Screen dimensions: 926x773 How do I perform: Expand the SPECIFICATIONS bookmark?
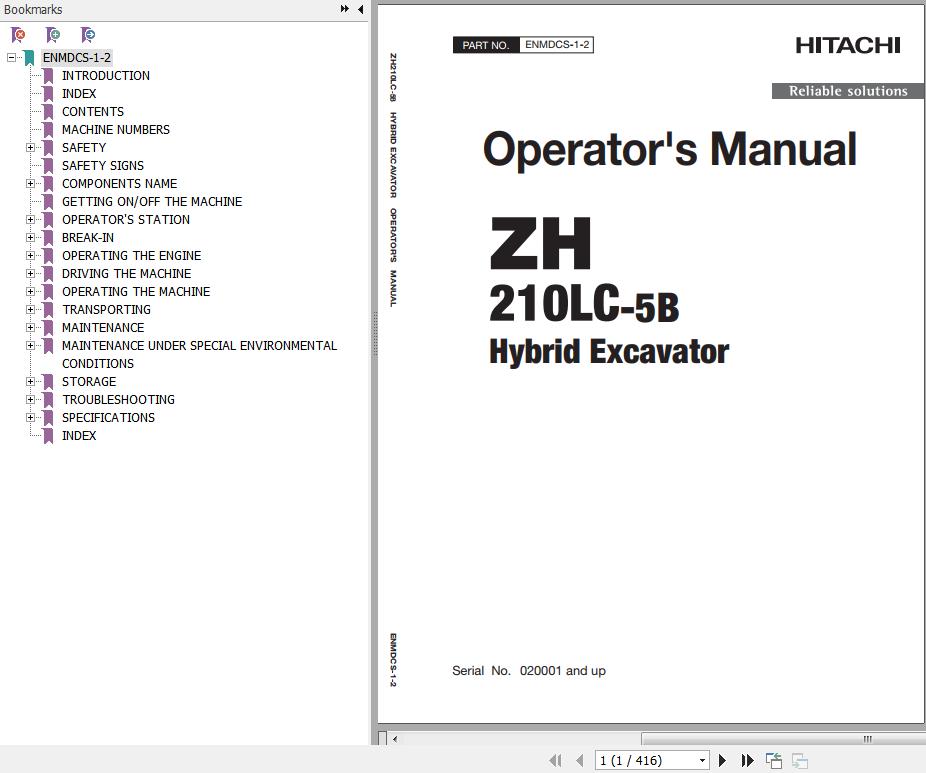(x=30, y=418)
